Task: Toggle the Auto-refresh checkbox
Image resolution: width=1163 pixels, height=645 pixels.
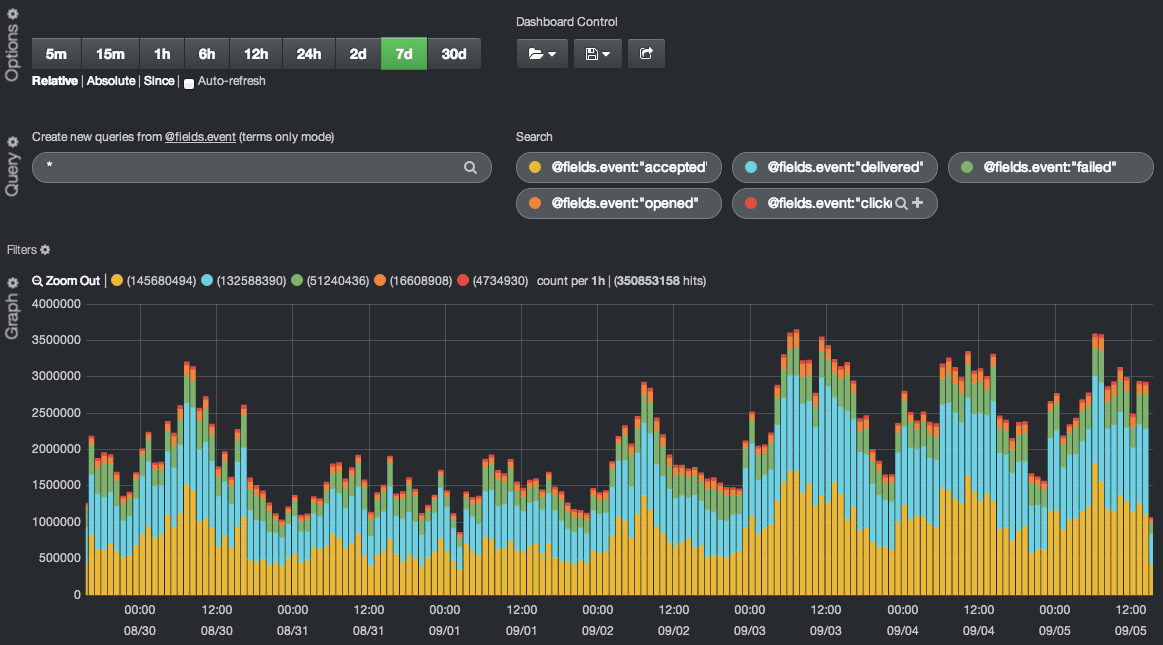Action: point(189,83)
